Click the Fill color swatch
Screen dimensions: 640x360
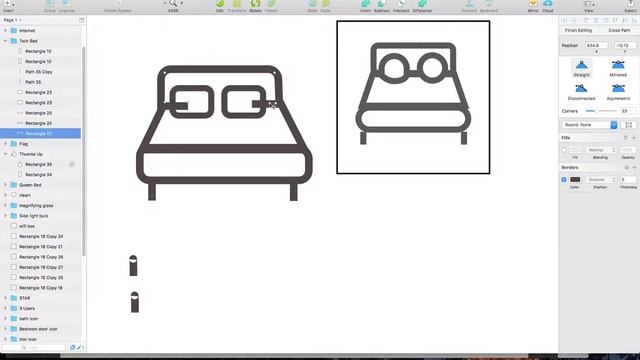coord(575,150)
